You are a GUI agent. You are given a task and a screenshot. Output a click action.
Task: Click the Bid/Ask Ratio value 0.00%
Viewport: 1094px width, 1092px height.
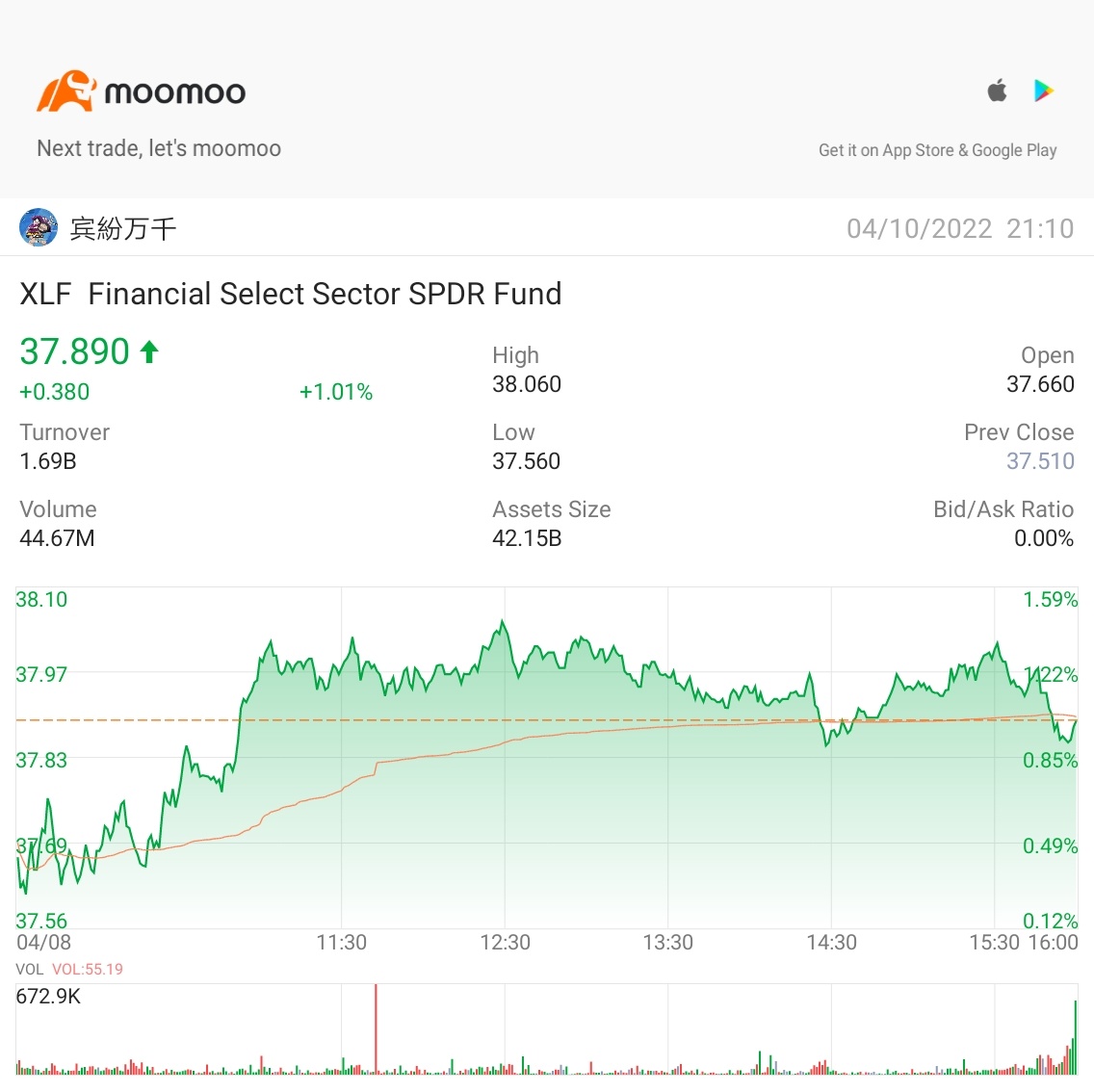click(1044, 538)
